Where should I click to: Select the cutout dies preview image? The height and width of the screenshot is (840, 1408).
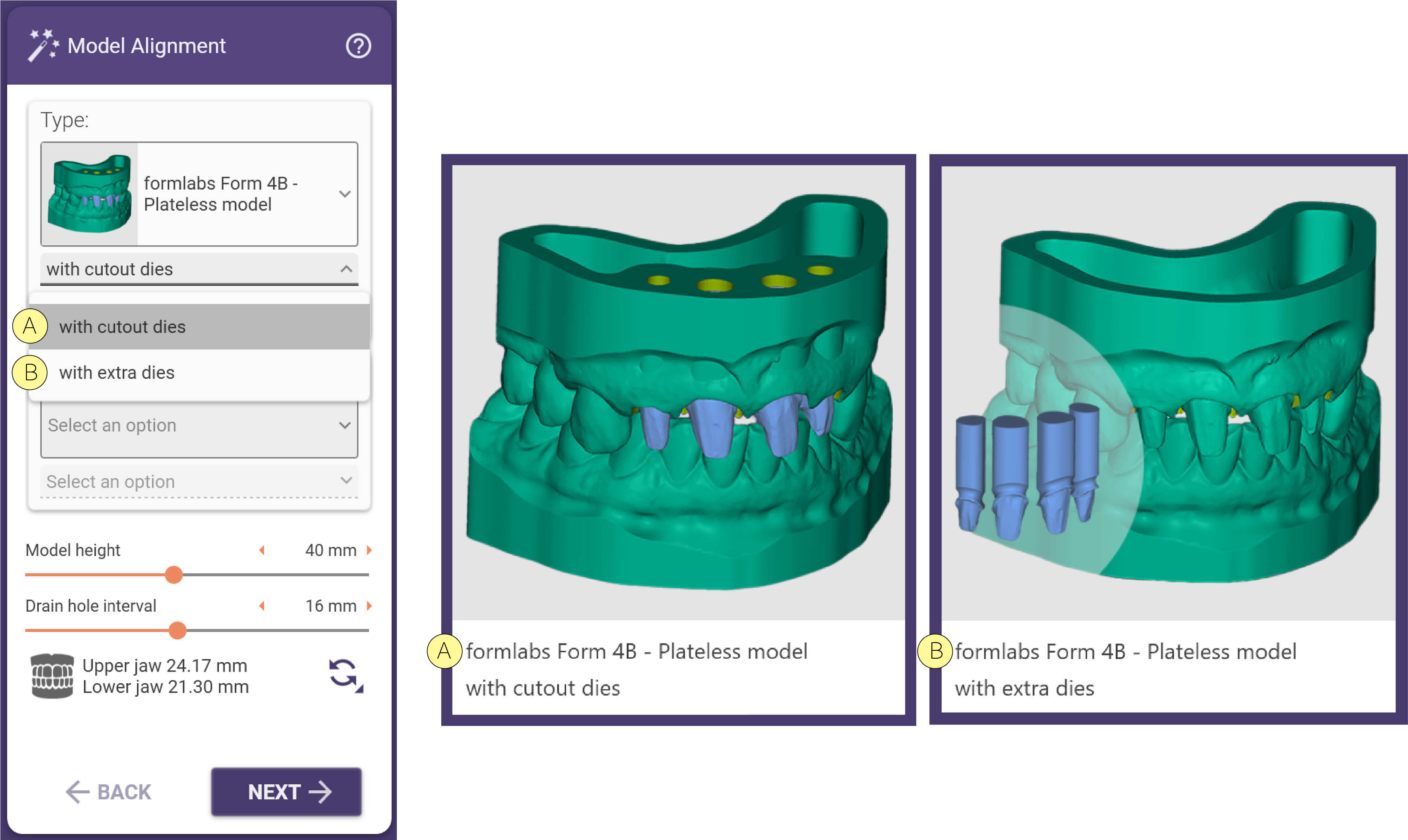click(679, 393)
